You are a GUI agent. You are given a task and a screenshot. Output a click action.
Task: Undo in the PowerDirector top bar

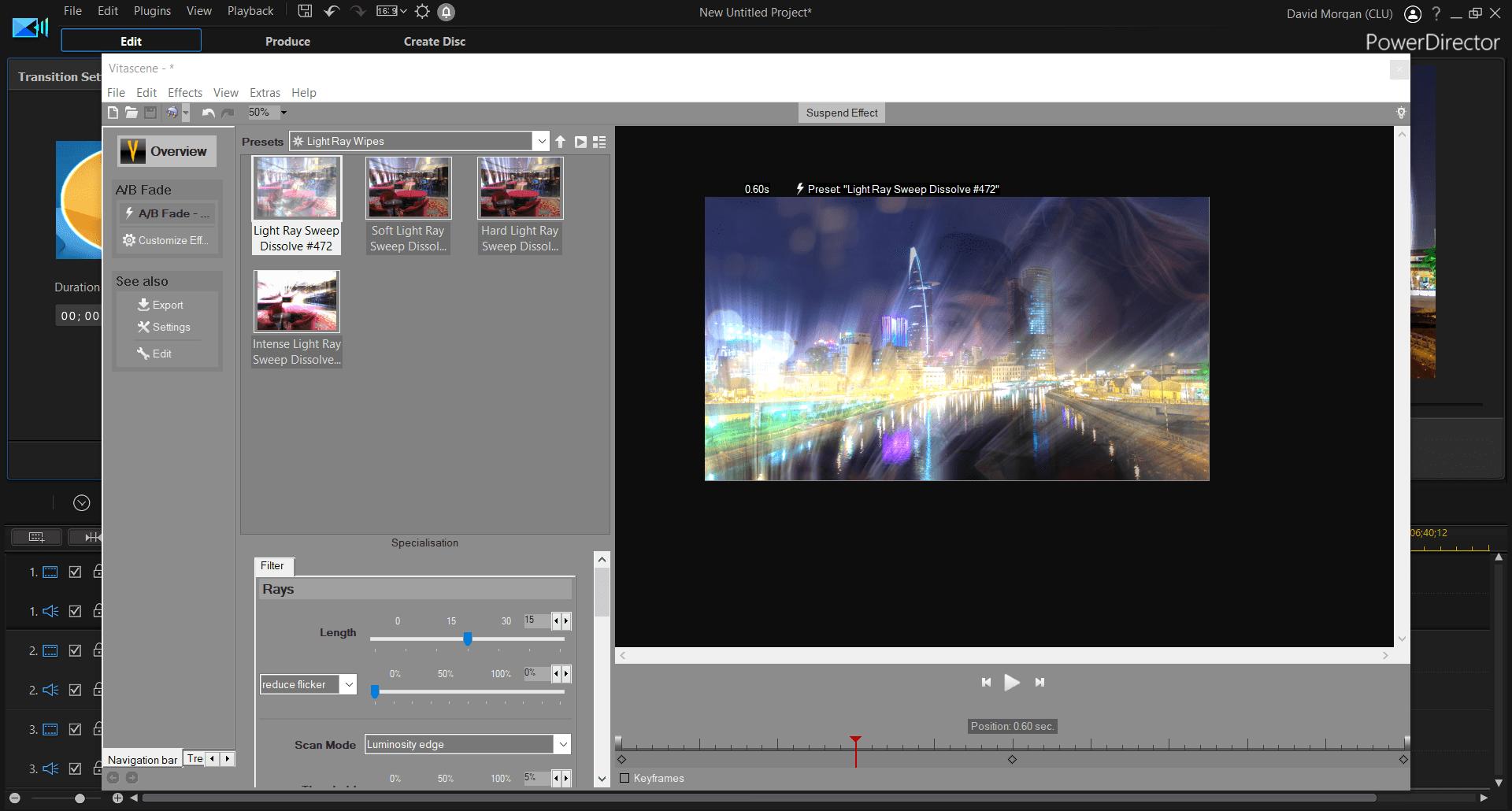tap(332, 11)
